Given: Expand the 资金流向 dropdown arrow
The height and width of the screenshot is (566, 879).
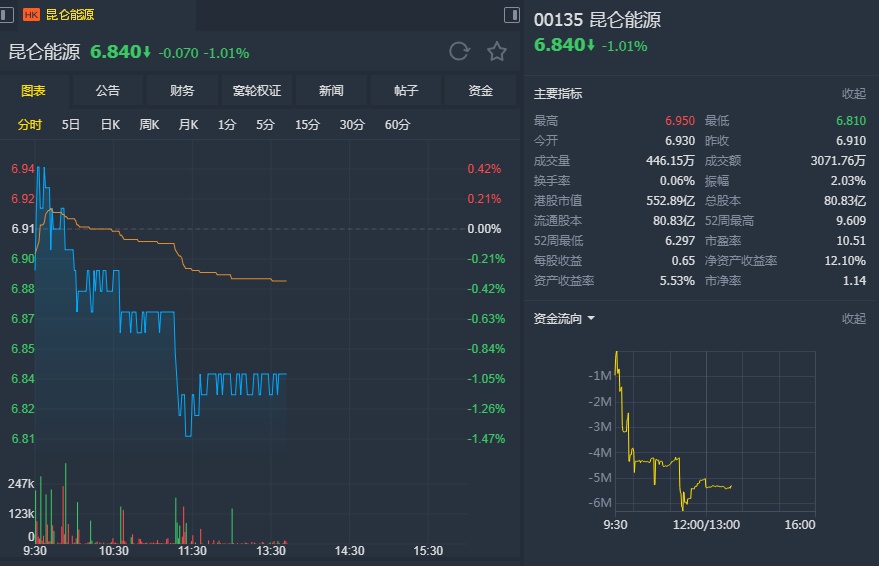Looking at the screenshot, I should pyautogui.click(x=591, y=319).
